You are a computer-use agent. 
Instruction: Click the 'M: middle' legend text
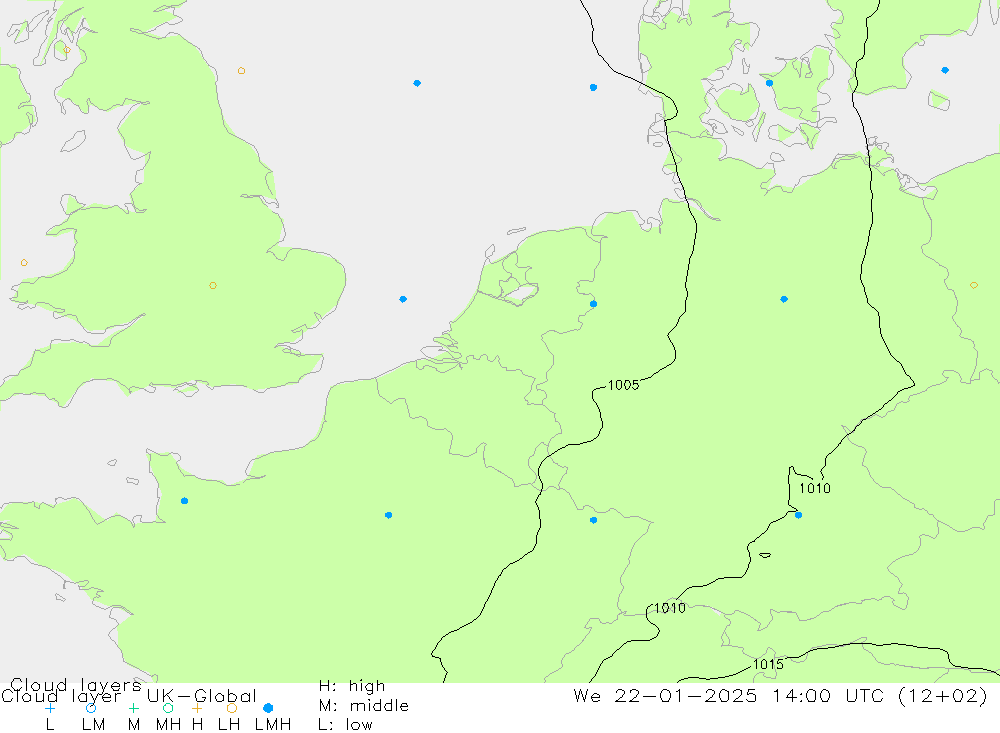click(364, 706)
